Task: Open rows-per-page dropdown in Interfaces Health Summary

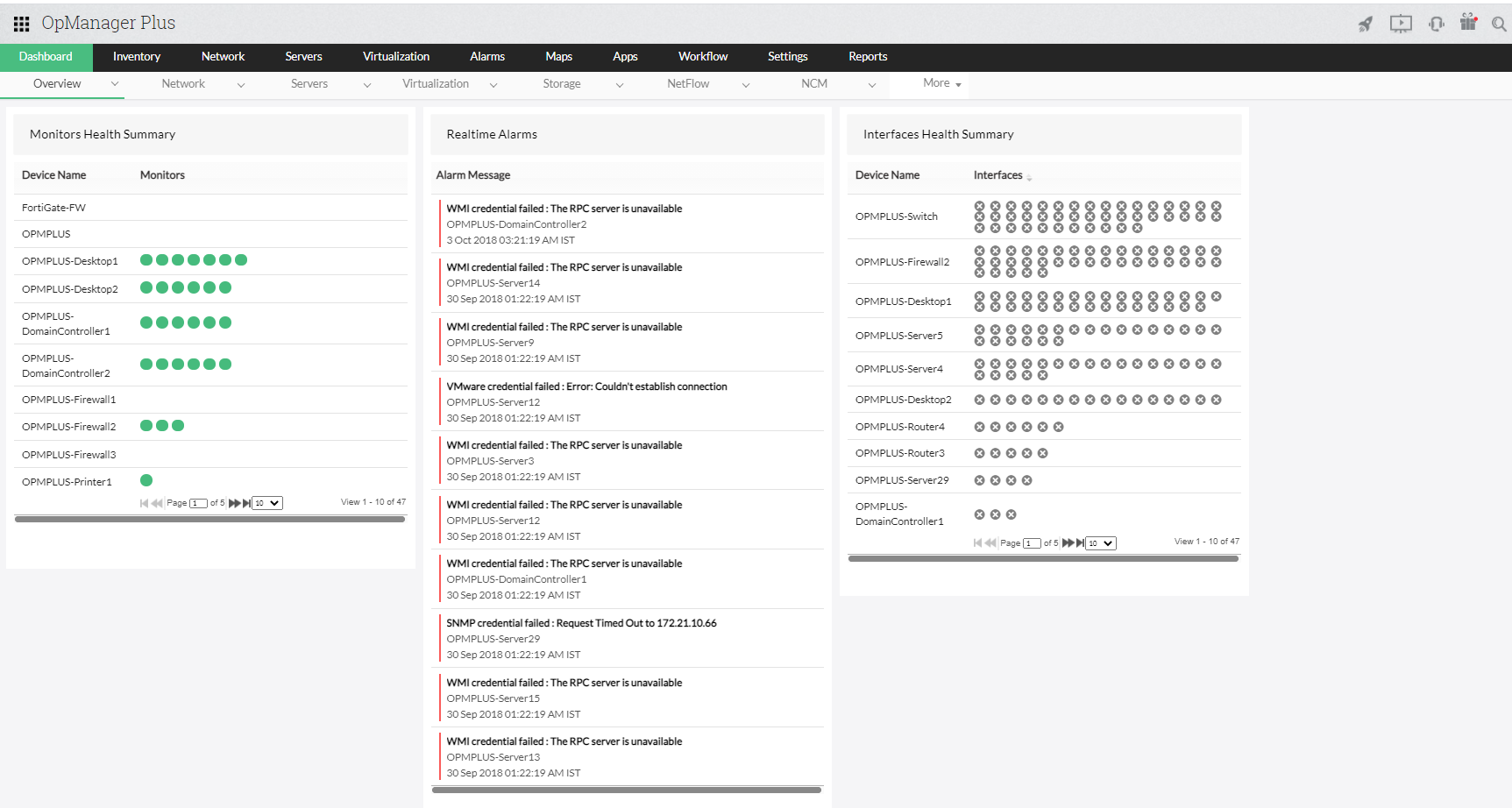Action: coord(1101,543)
